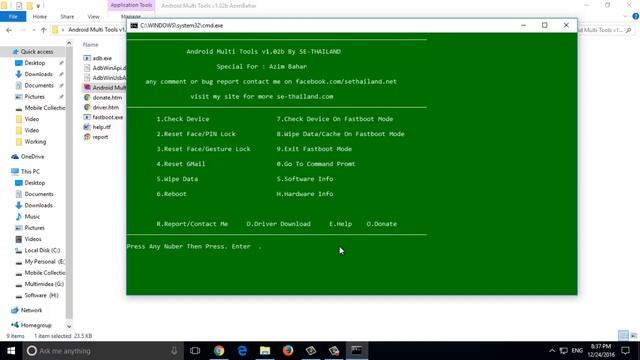Close the cmd.exe window
This screenshot has width=640, height=360.
(566, 25)
